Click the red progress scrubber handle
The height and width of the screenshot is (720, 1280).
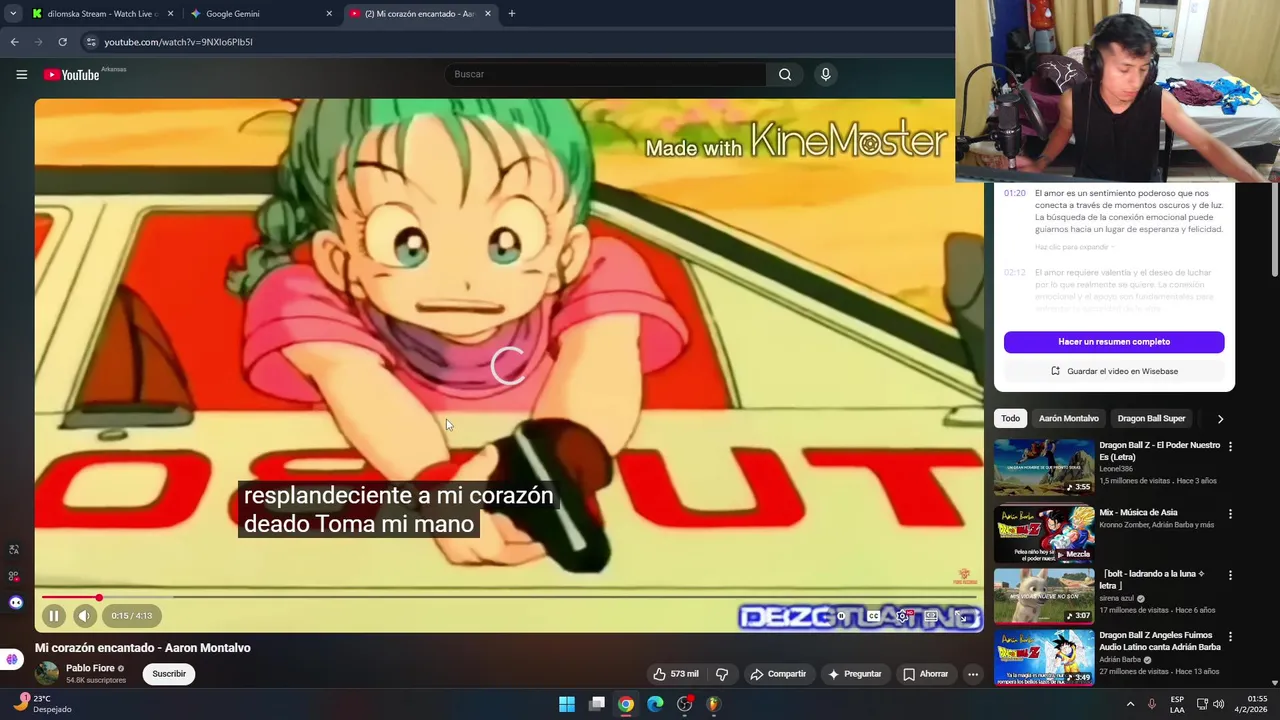99,598
